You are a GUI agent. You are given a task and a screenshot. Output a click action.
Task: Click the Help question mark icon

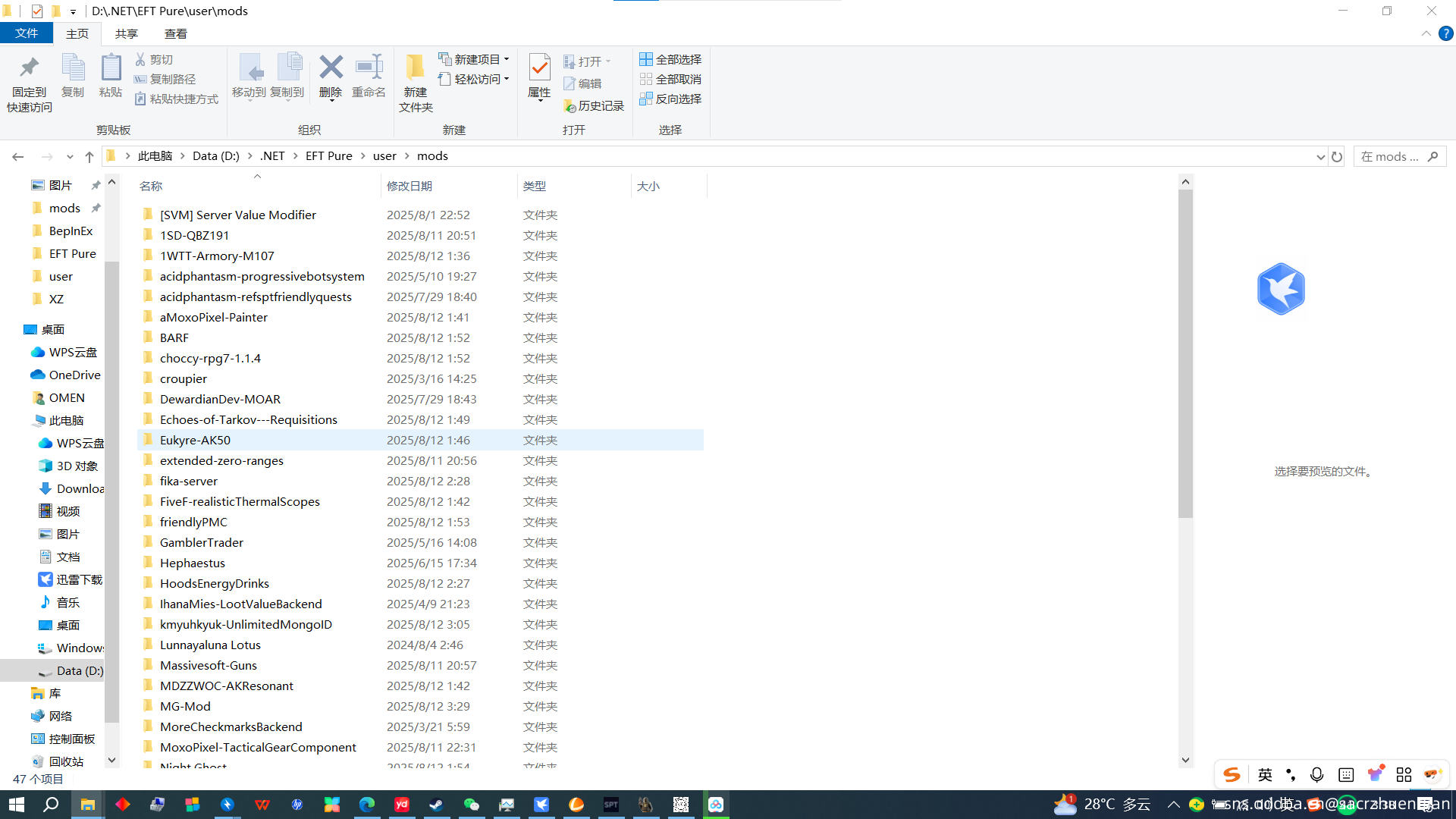tap(1446, 33)
